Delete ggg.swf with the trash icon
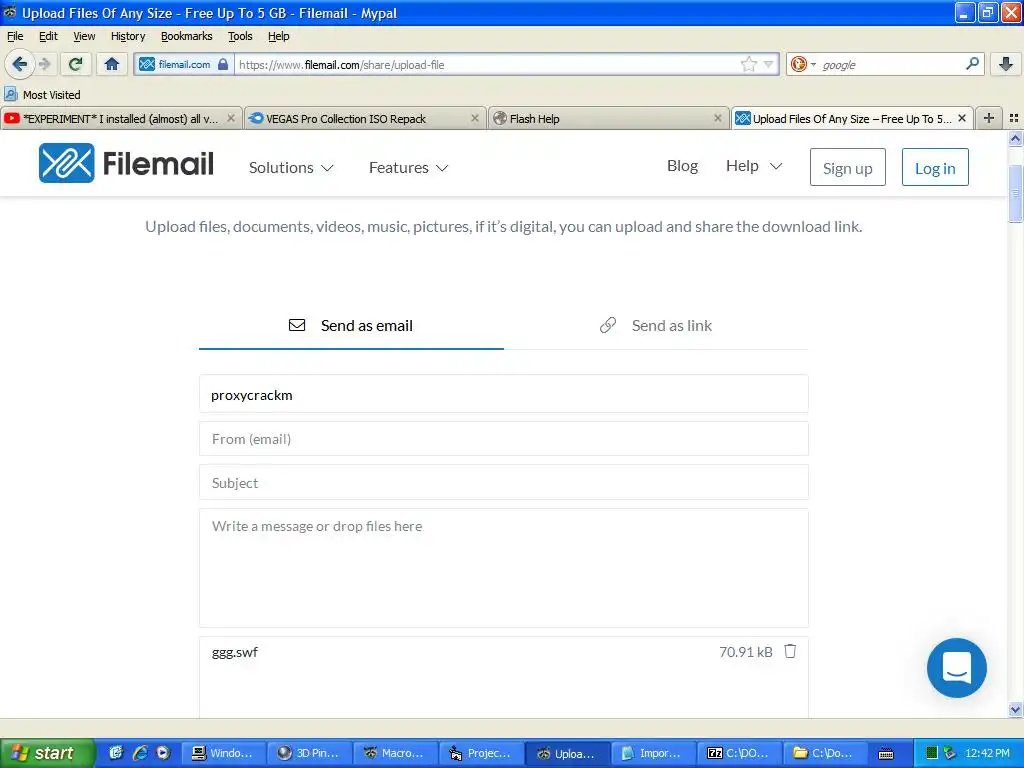Screen dimensions: 1024x768 coord(790,651)
